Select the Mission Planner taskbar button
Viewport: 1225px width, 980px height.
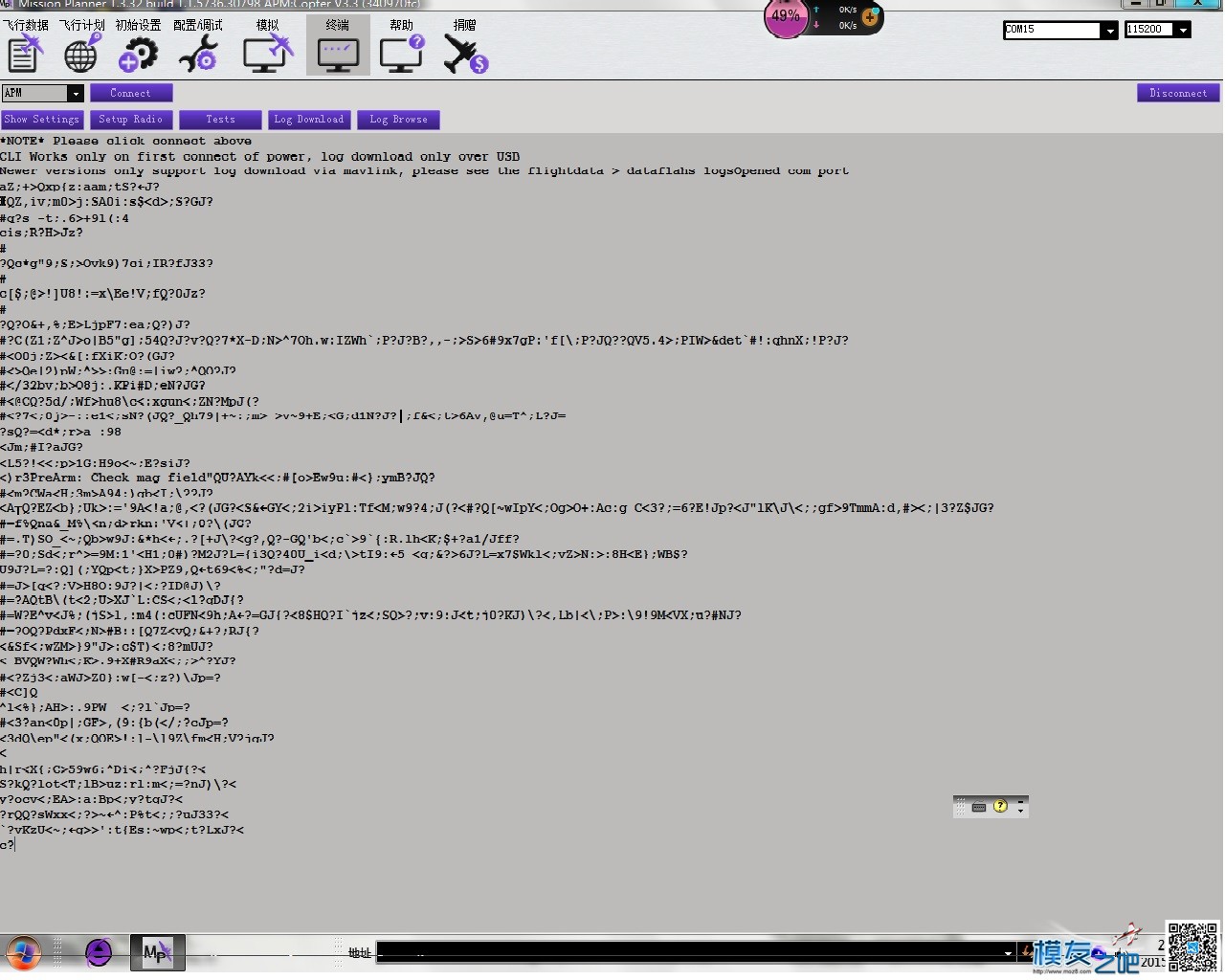(x=158, y=952)
